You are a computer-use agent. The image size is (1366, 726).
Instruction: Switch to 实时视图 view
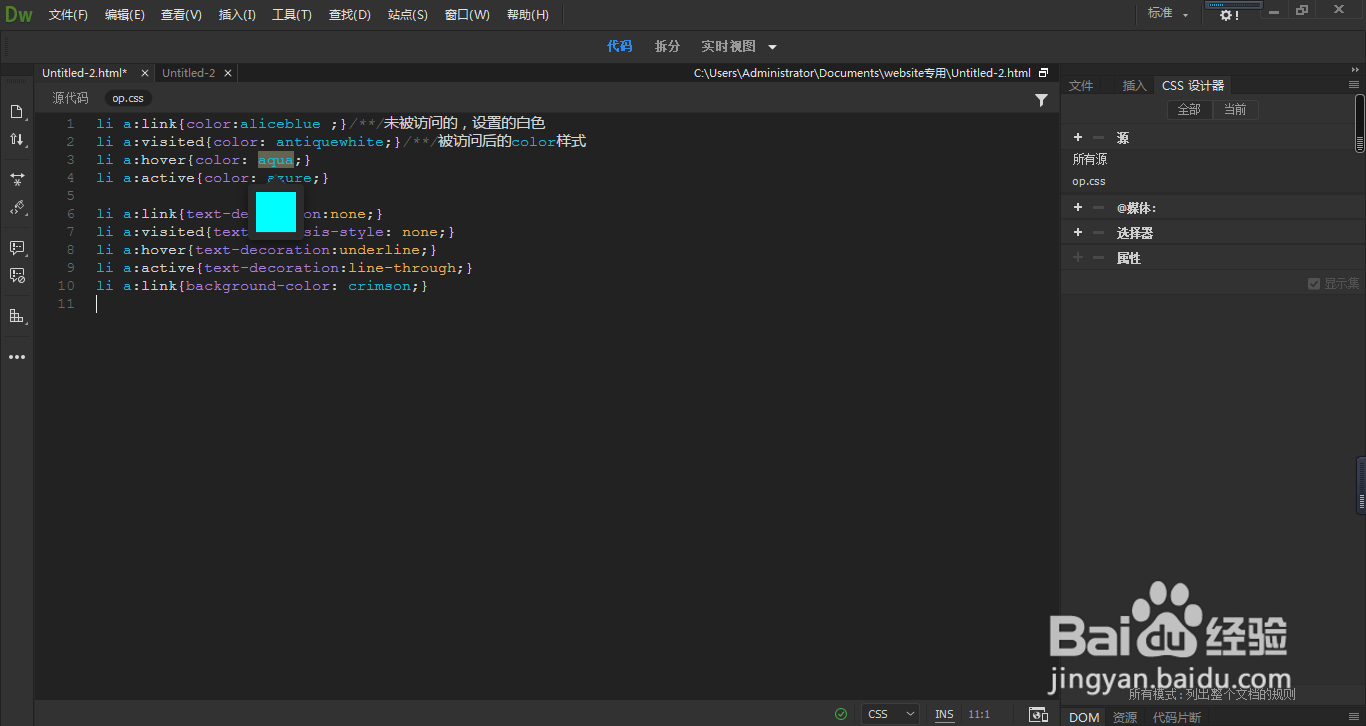click(x=728, y=46)
